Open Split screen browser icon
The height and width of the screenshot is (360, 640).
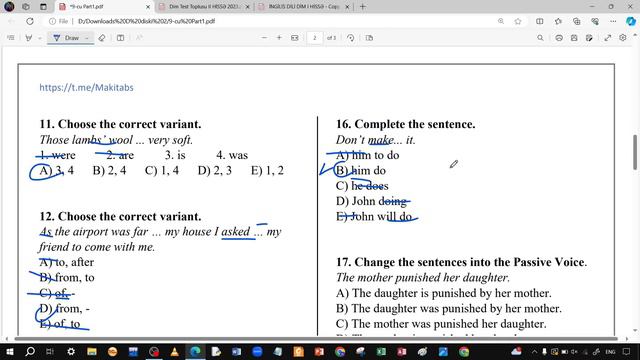(540, 21)
